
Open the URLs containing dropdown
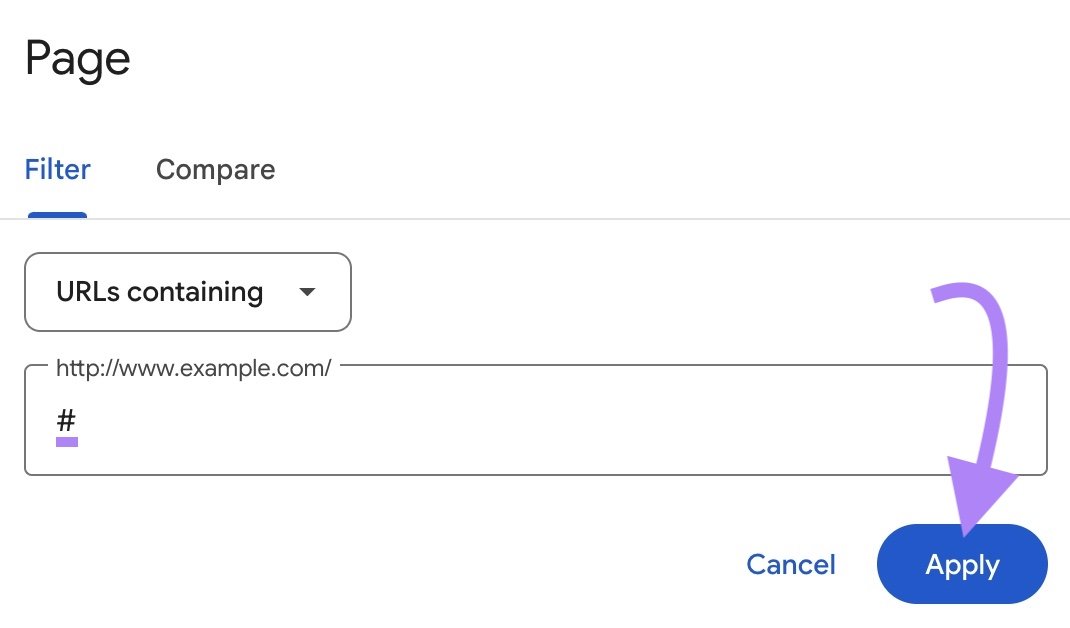point(187,292)
